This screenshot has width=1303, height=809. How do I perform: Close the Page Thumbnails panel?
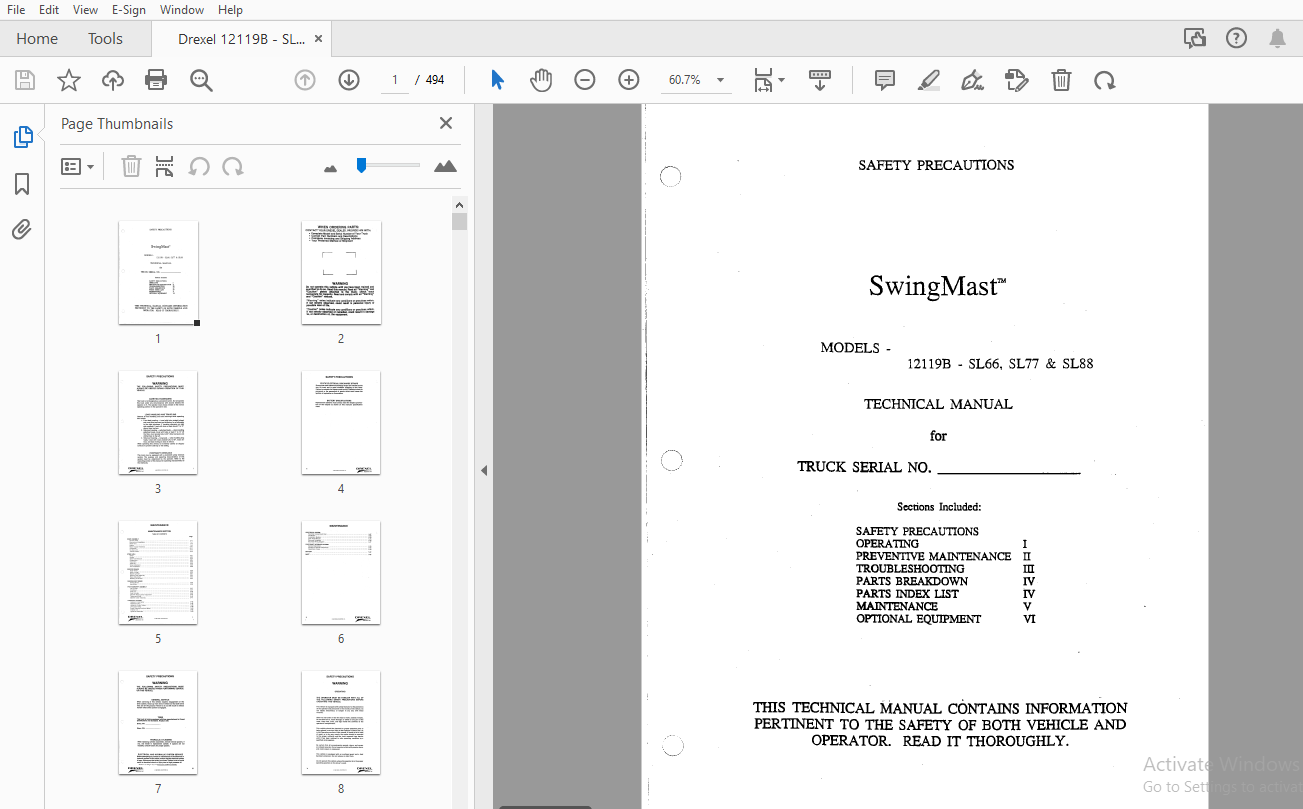click(446, 123)
